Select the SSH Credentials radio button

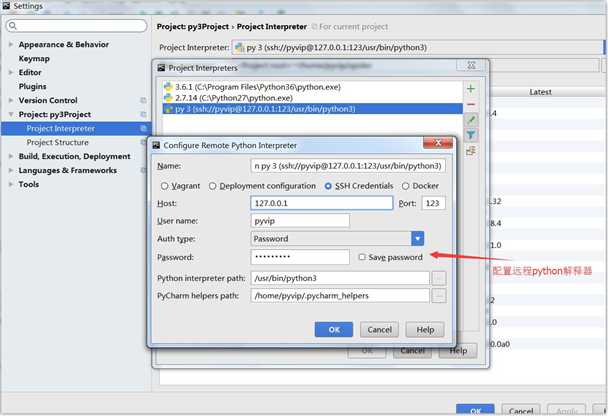tap(328, 186)
